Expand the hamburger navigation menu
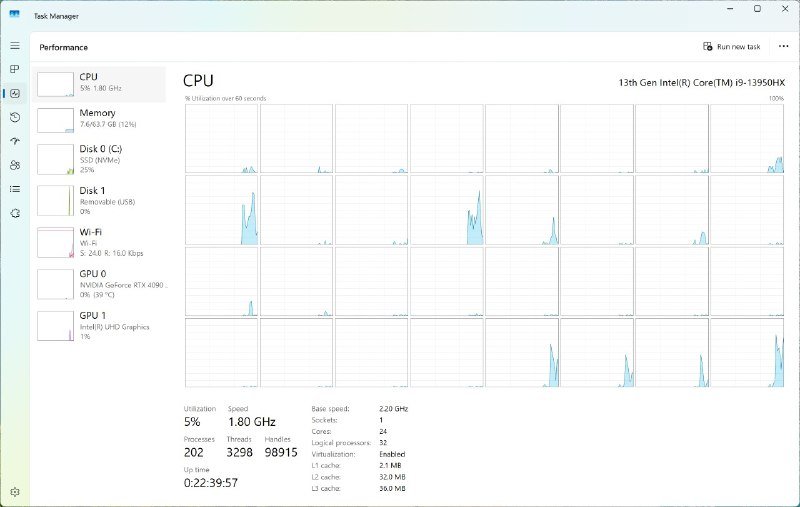The image size is (800, 507). pyautogui.click(x=15, y=46)
